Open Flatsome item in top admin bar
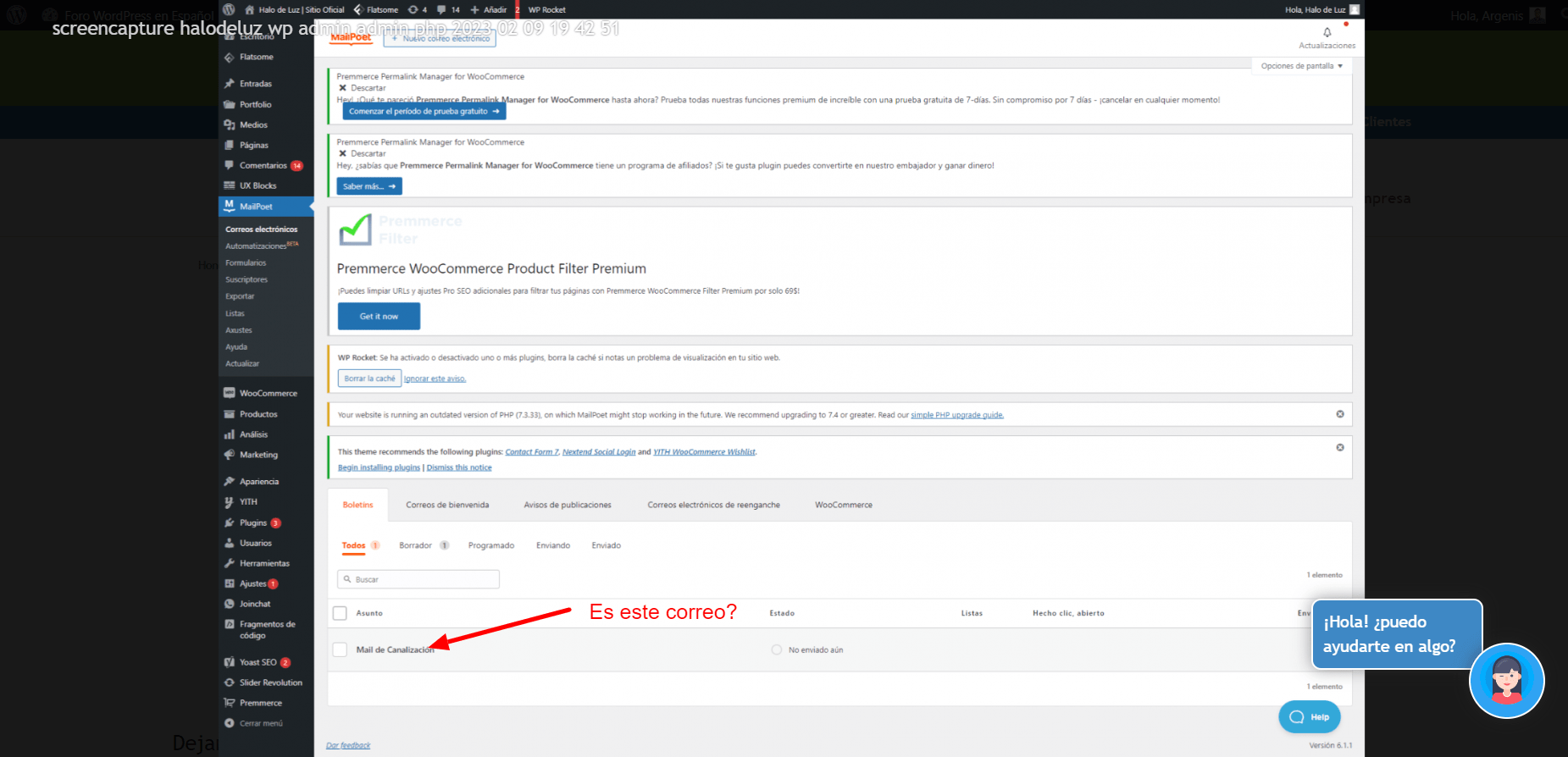Screen dimensions: 1568x757 click(376, 10)
